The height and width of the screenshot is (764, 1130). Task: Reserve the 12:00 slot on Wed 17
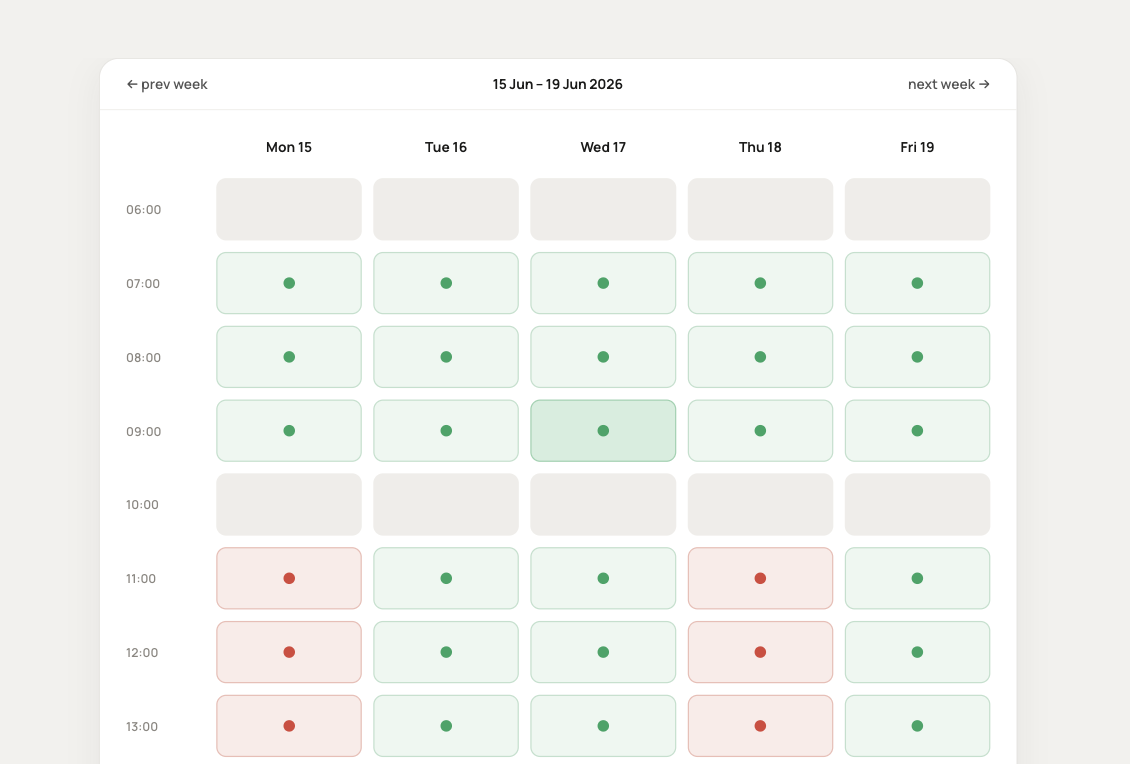603,652
